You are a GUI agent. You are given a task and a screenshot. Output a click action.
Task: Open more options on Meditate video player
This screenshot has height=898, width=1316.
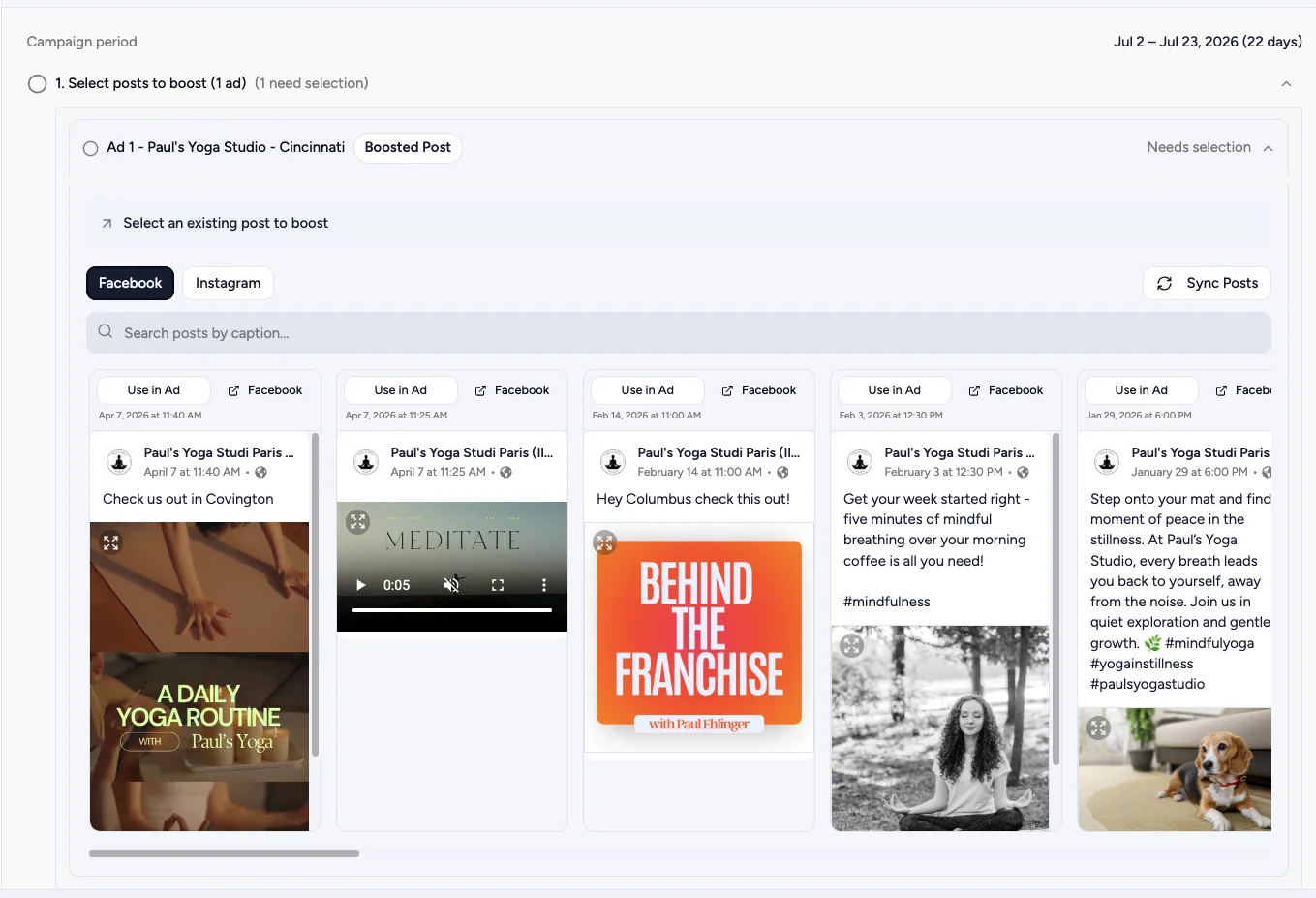point(544,585)
